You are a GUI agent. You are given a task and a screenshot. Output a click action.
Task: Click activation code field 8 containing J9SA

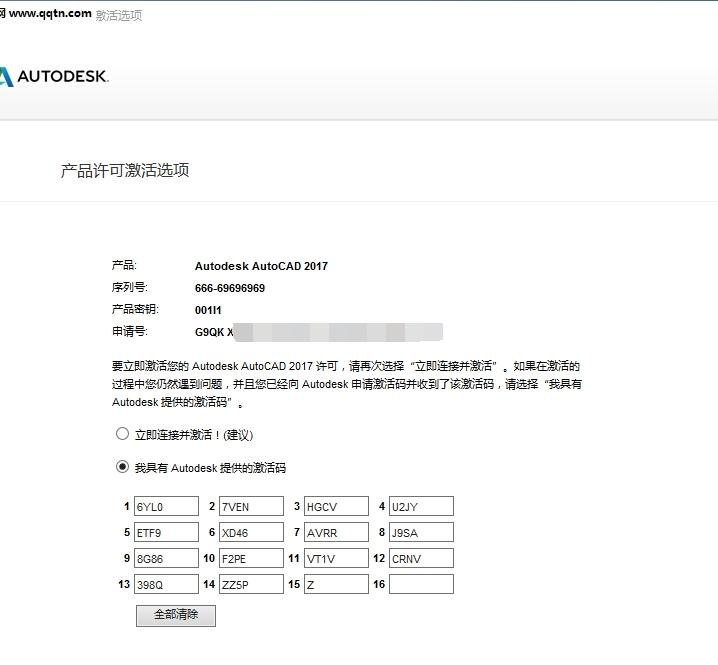click(x=422, y=532)
